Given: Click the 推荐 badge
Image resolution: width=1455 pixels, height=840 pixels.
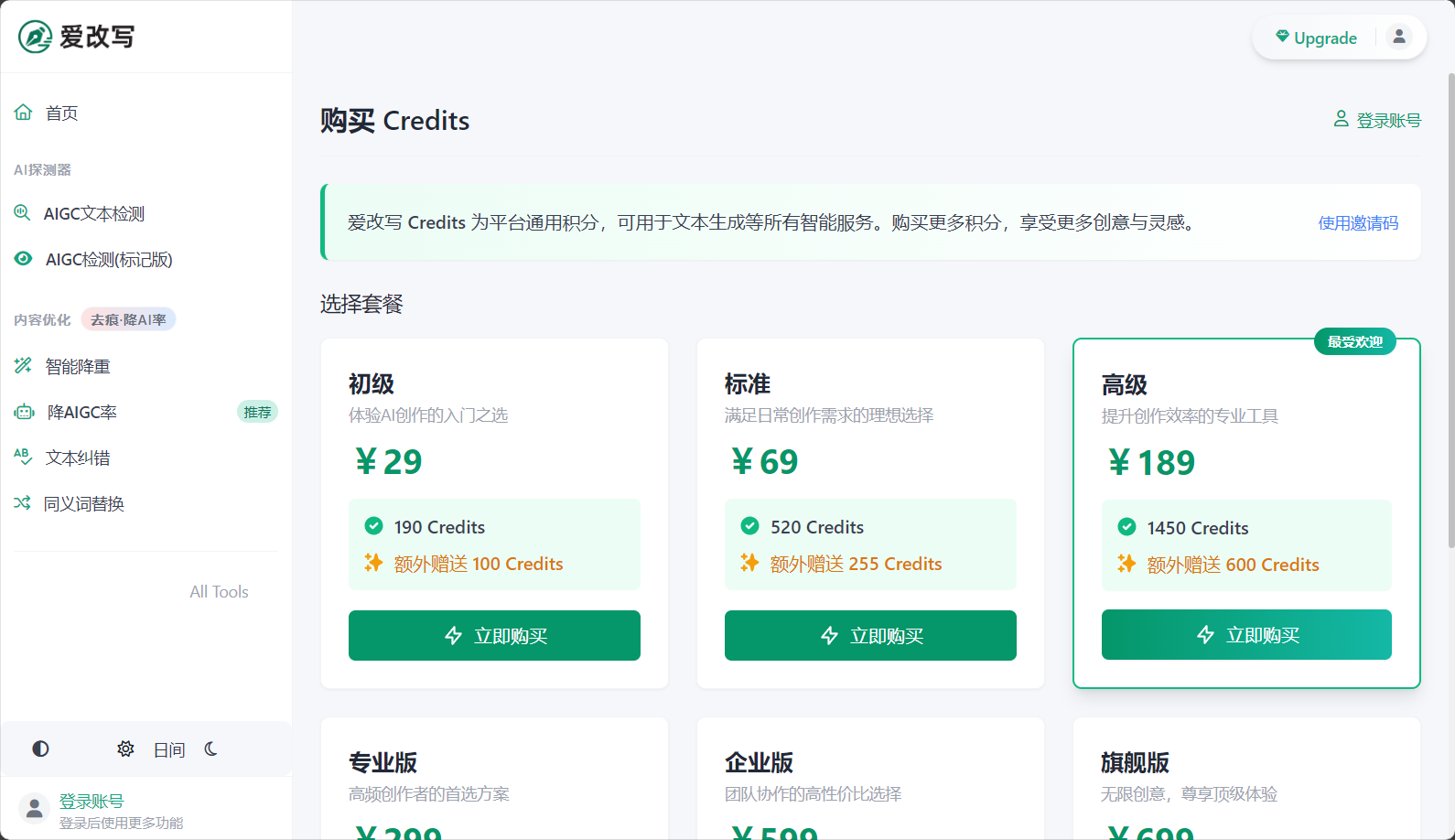Looking at the screenshot, I should point(257,412).
